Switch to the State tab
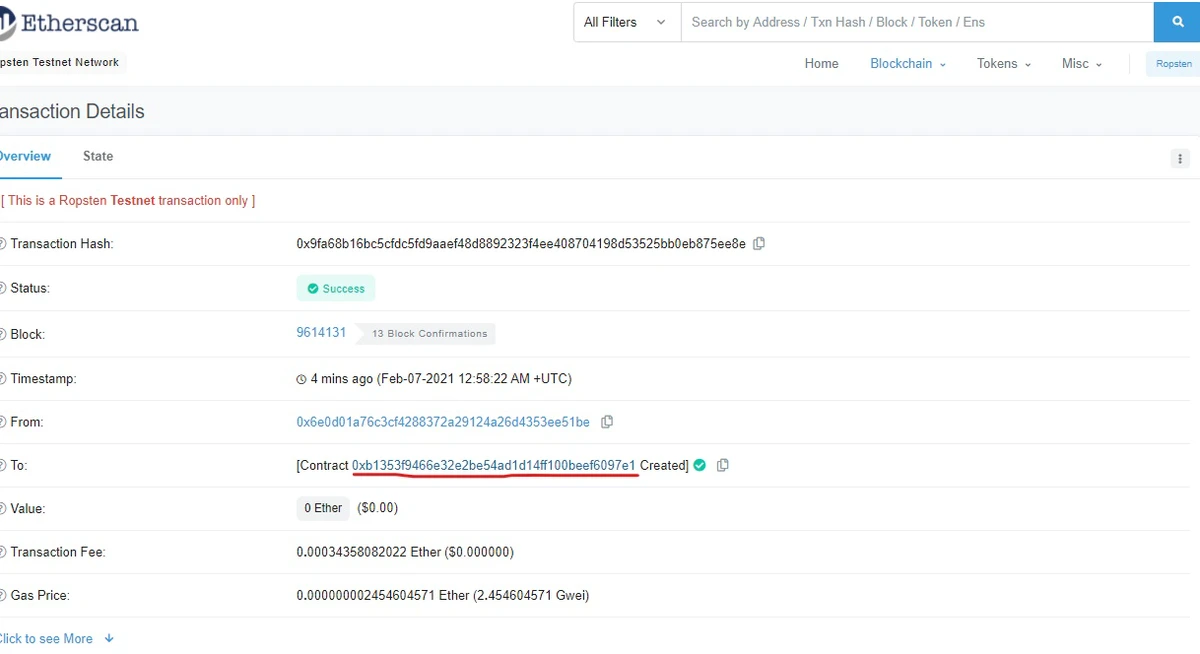Screen dimensions: 1200x654 98,156
